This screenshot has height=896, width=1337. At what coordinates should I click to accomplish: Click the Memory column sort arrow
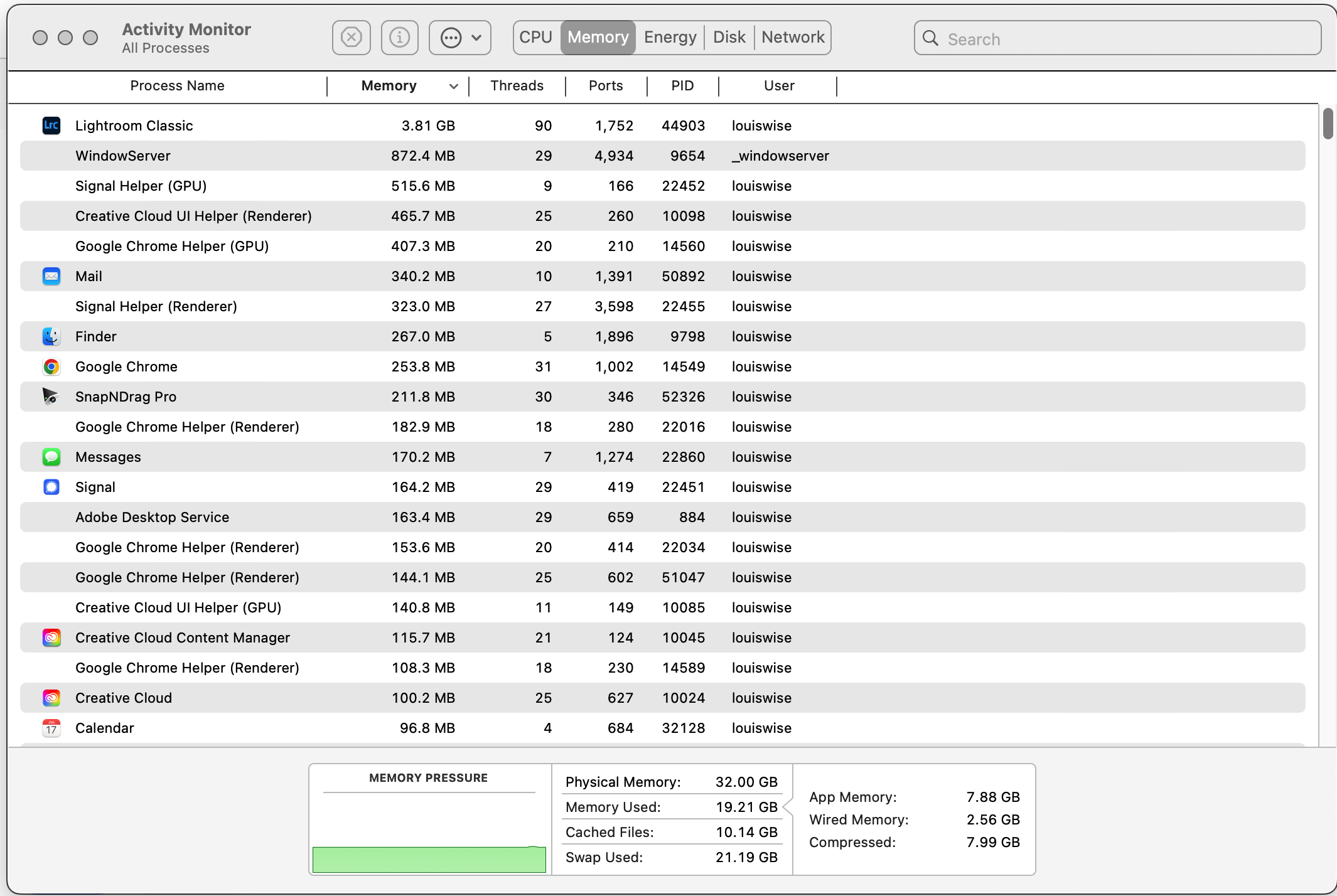coord(452,85)
